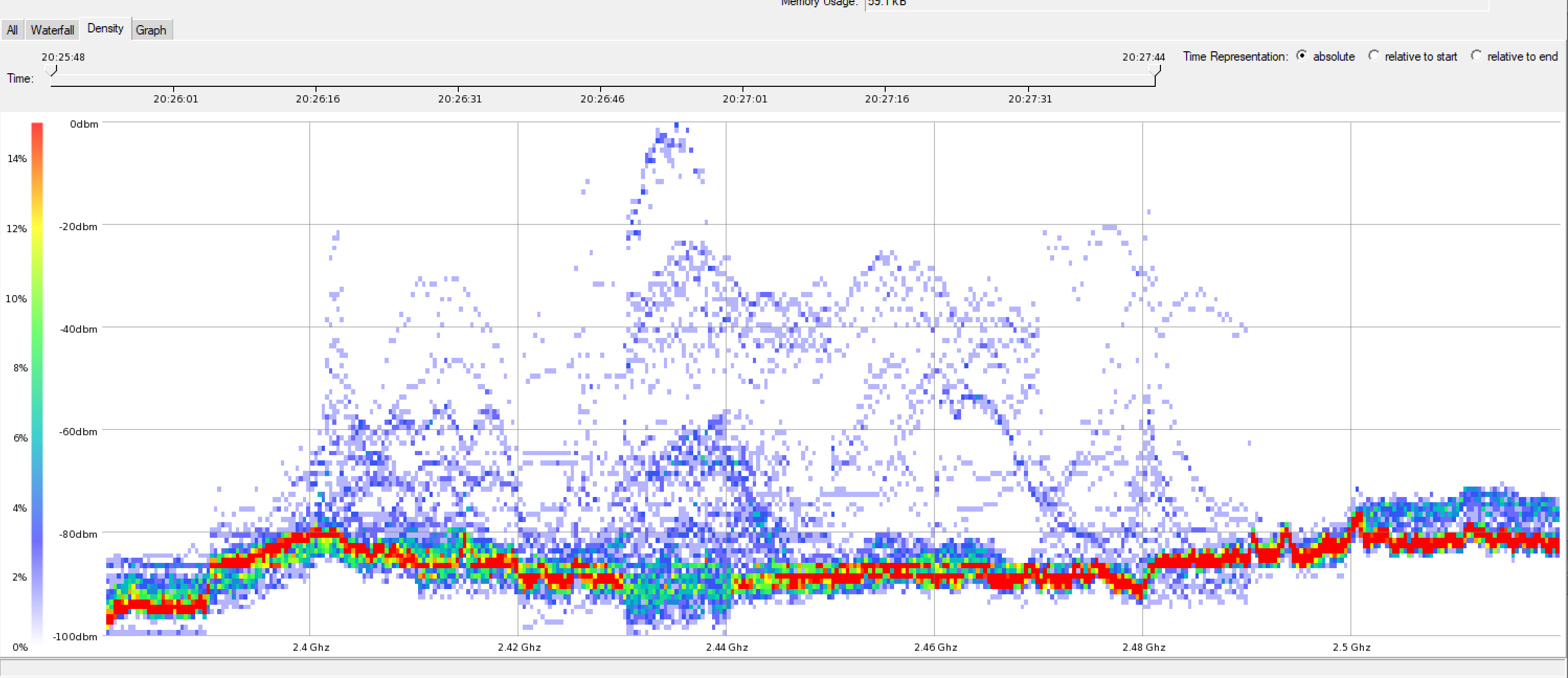Switch to the All tab

[12, 30]
